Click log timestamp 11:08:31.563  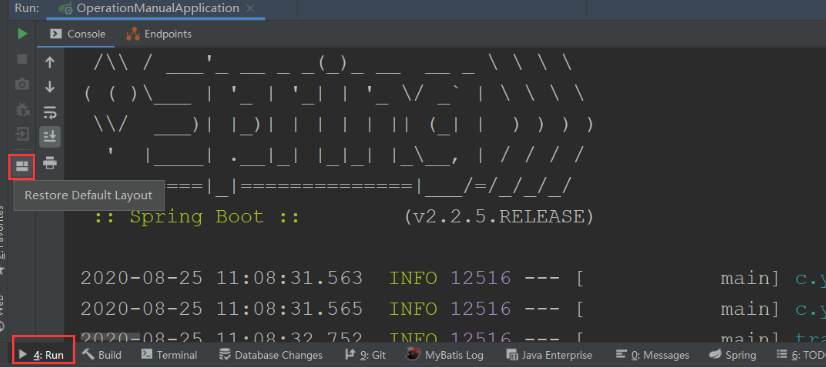[289, 278]
